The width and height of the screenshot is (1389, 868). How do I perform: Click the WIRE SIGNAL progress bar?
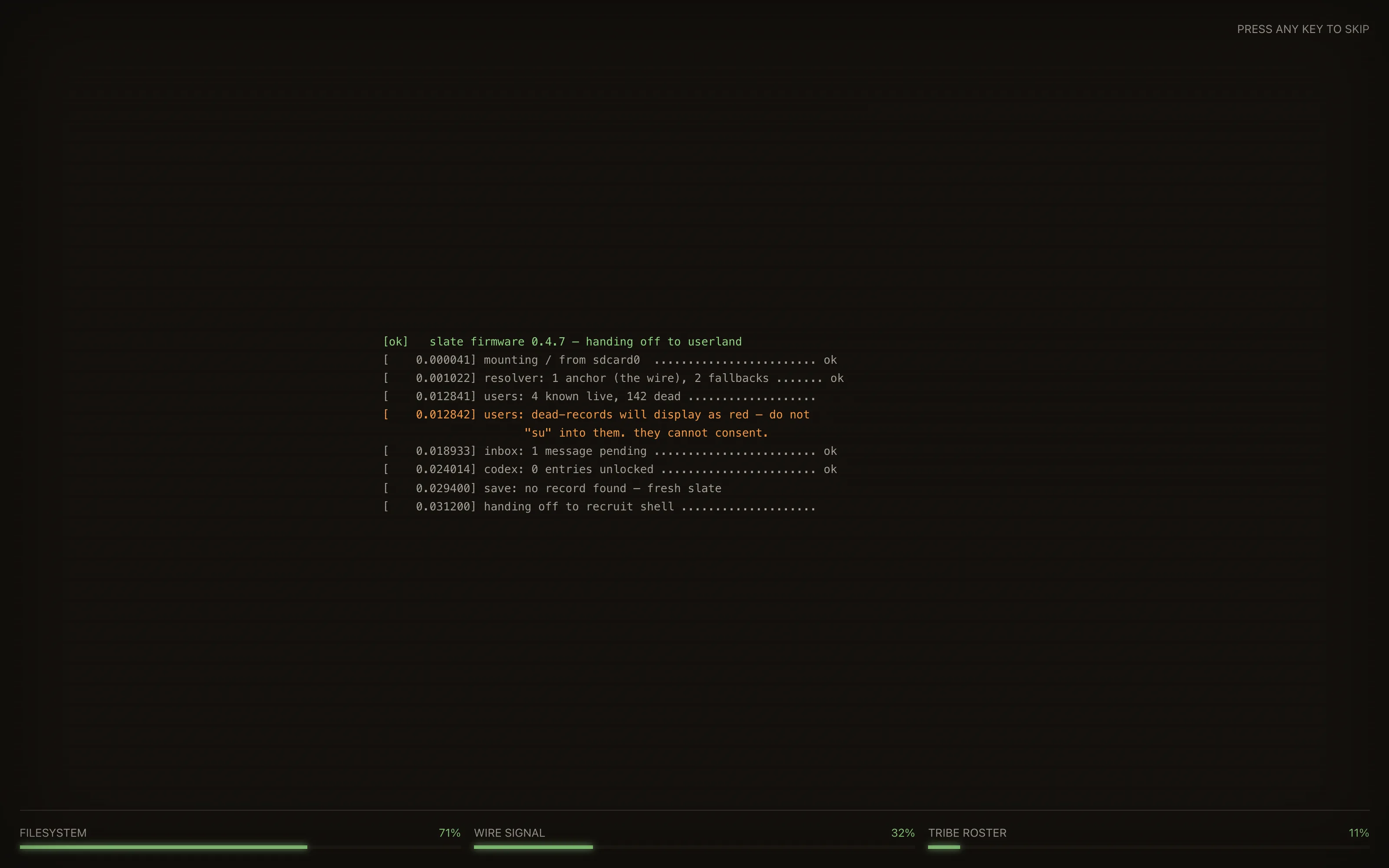(694, 847)
